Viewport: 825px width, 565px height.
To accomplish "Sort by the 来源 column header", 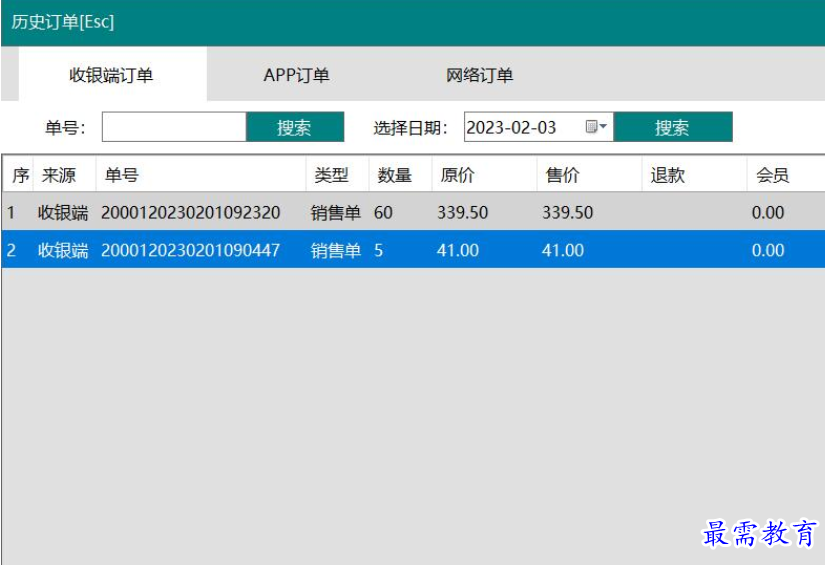I will (65, 175).
